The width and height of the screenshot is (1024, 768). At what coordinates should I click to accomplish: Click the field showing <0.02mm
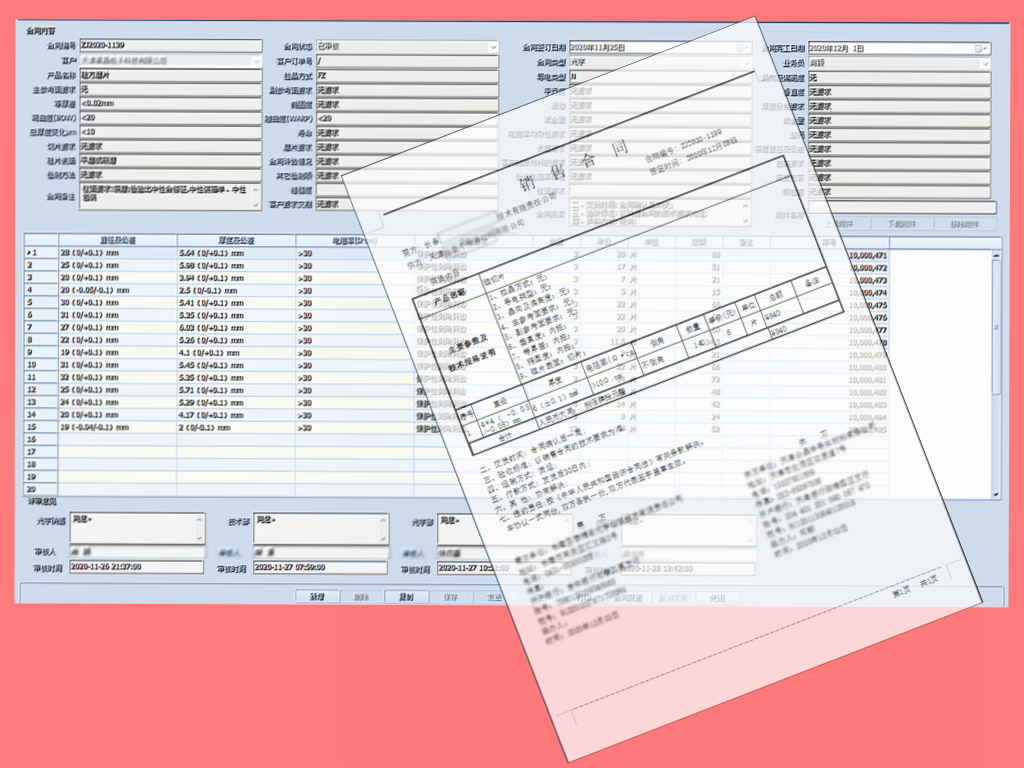click(170, 104)
